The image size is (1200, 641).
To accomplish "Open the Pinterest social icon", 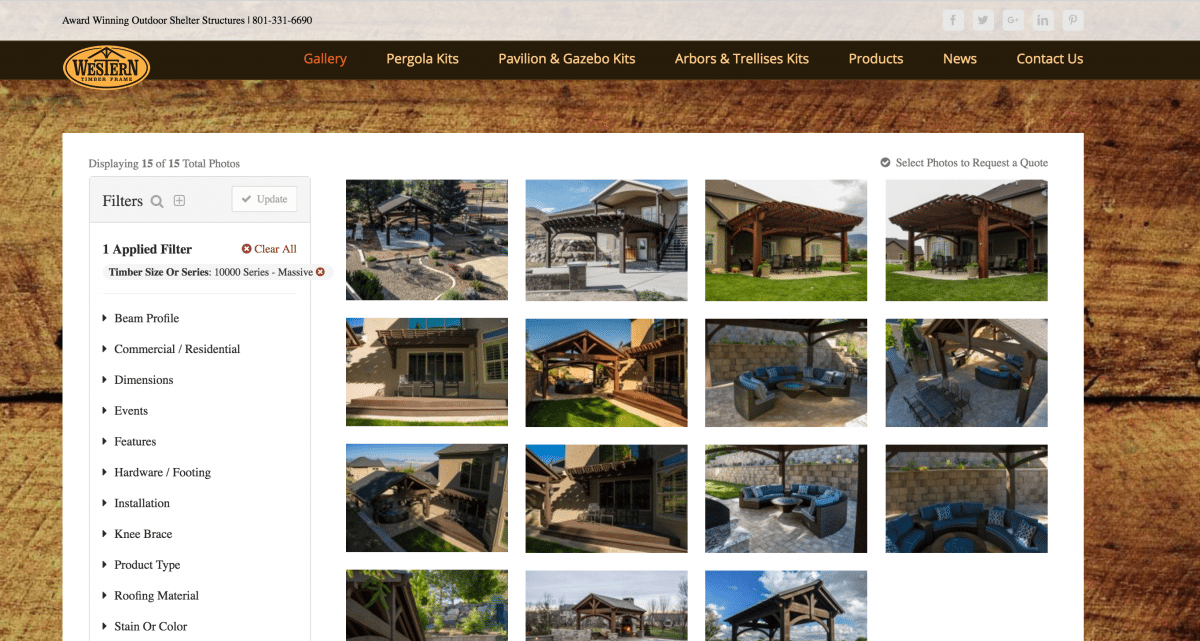I will pos(1073,20).
